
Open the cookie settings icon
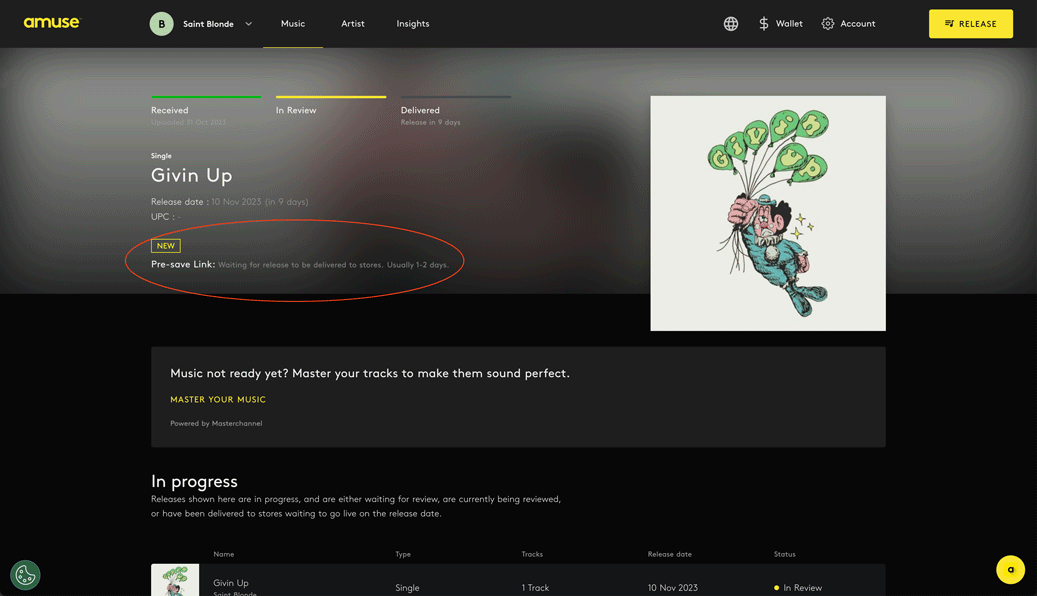[25, 575]
